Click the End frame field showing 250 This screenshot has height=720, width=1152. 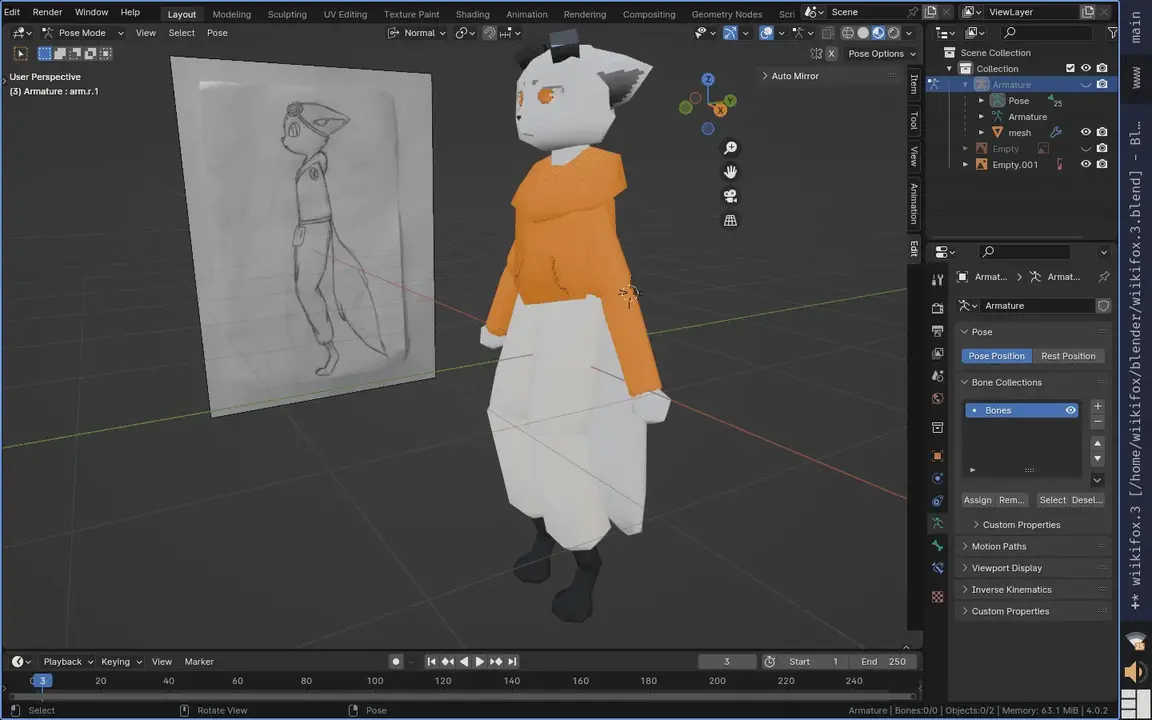(885, 662)
